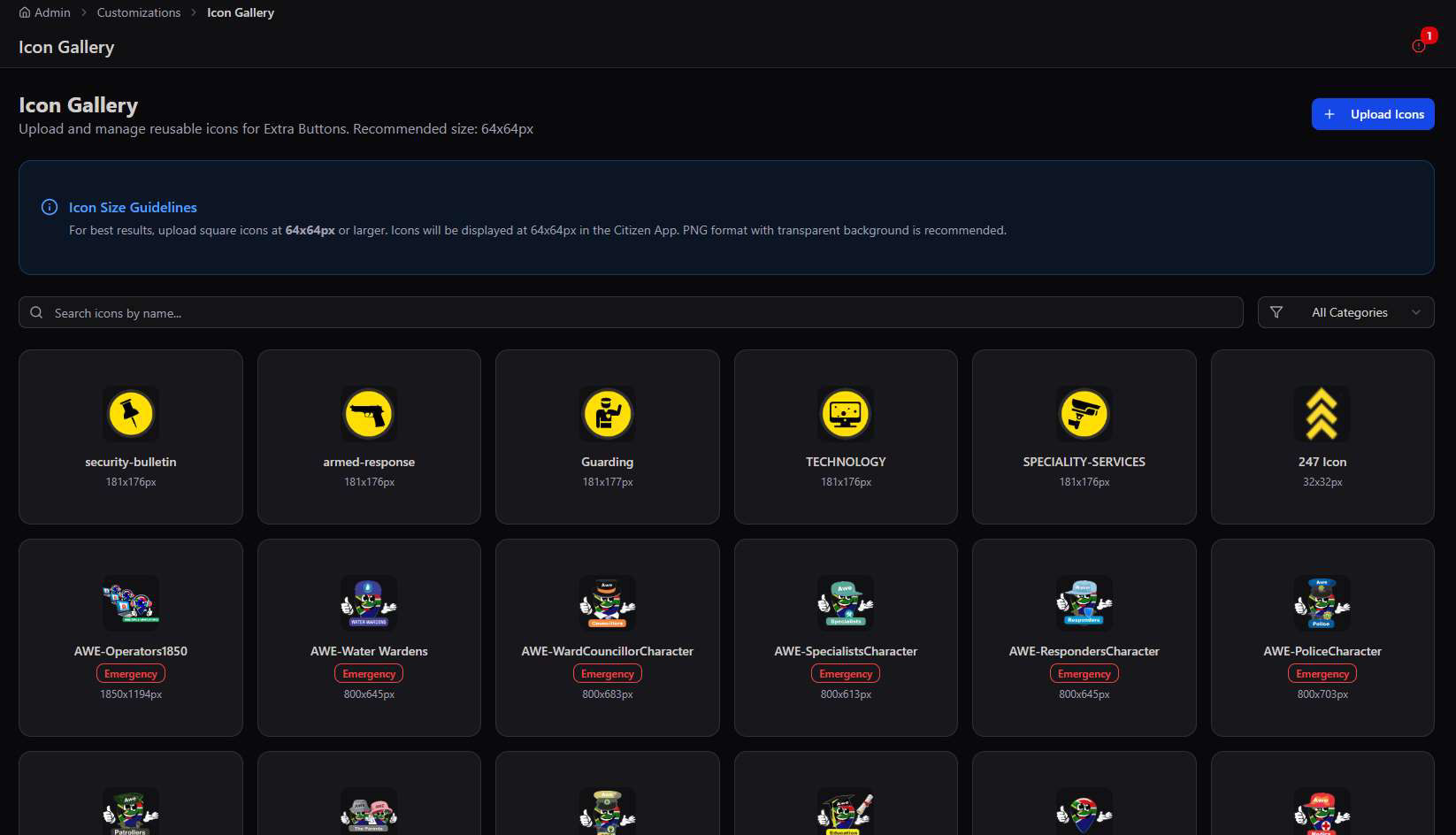1456x835 pixels.
Task: Click the chevron on All Categories filter
Action: coord(1416,312)
